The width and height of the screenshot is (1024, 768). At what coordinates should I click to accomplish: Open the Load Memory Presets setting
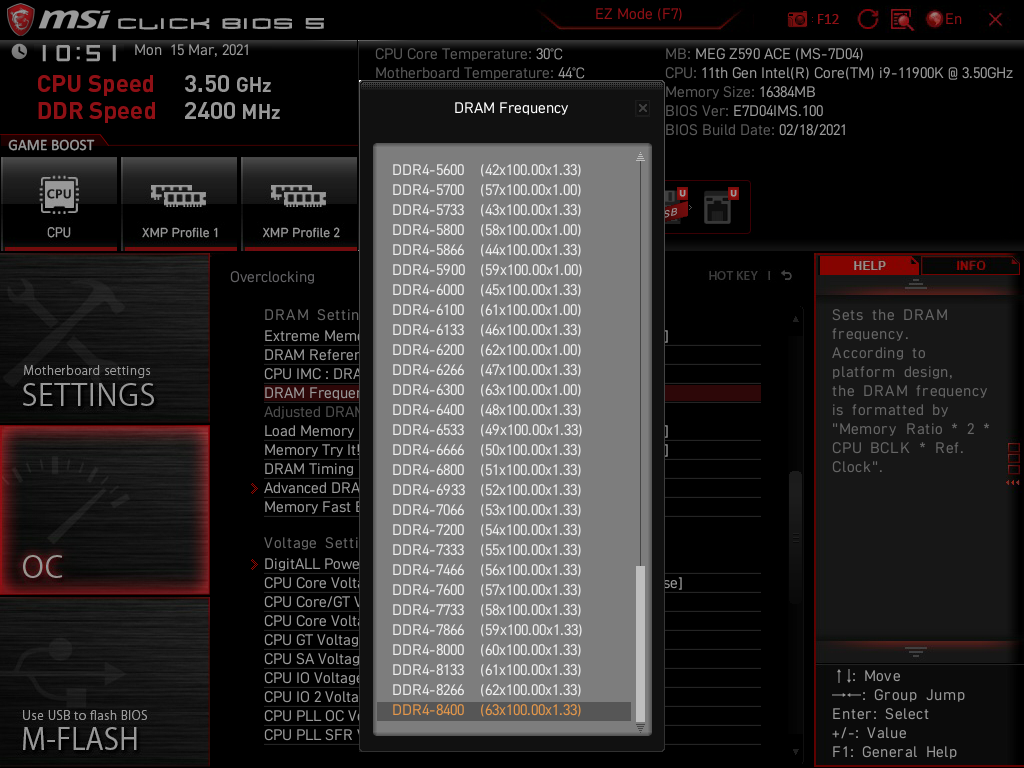[x=311, y=432]
